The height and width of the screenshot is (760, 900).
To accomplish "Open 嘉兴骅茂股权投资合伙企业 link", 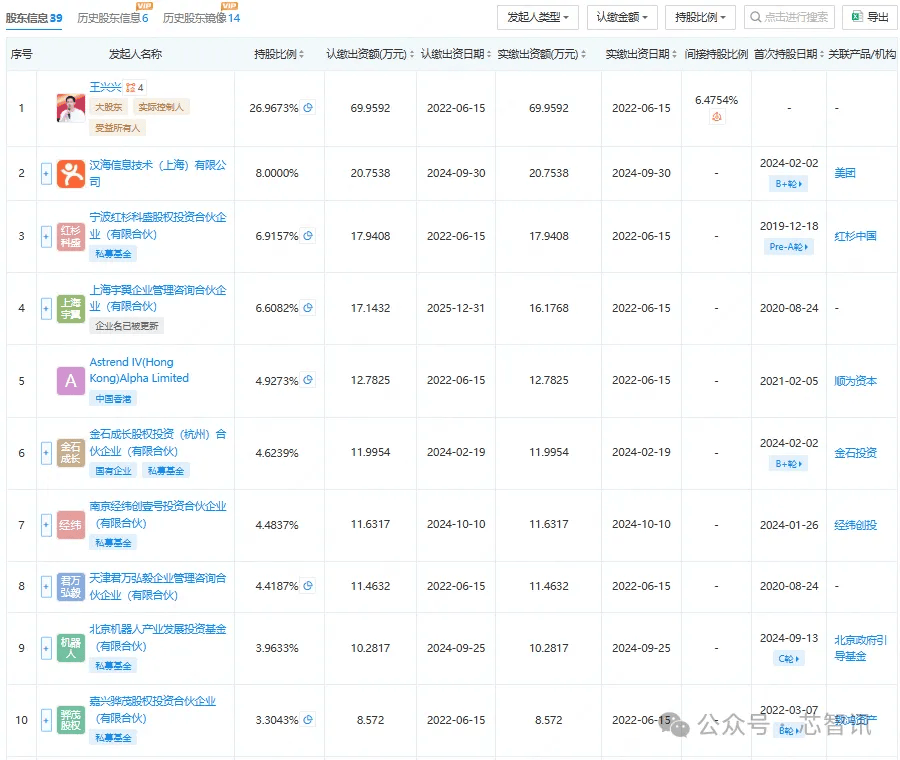I will pyautogui.click(x=153, y=709).
